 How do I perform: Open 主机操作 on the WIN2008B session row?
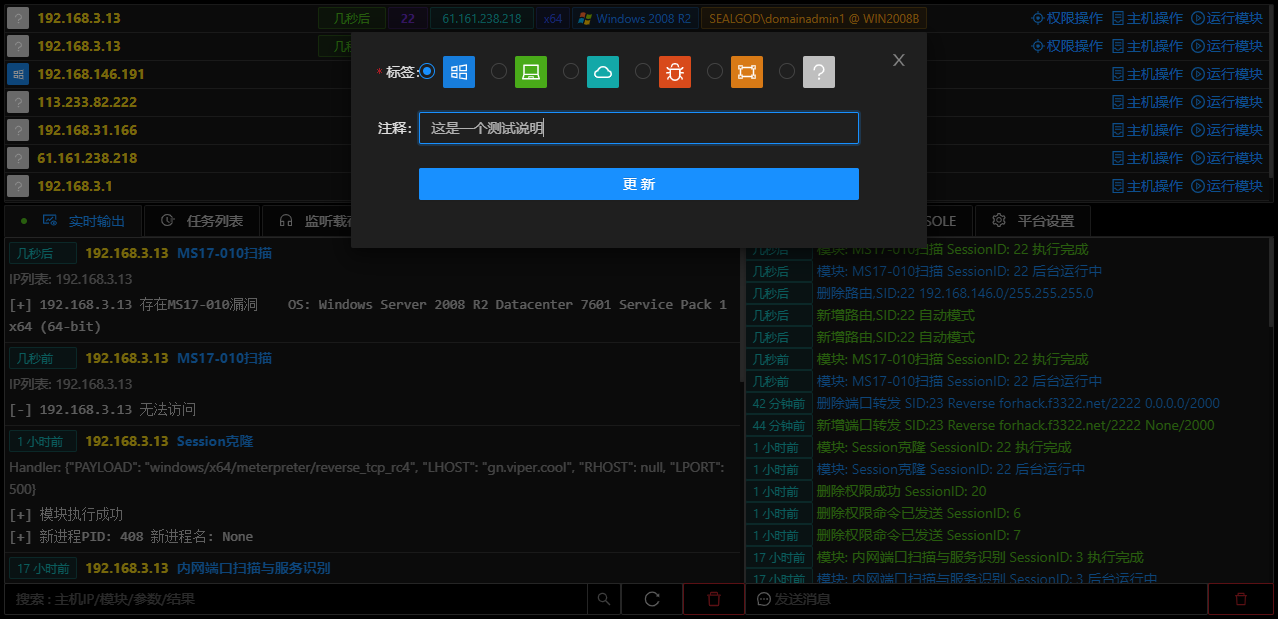coord(1147,18)
